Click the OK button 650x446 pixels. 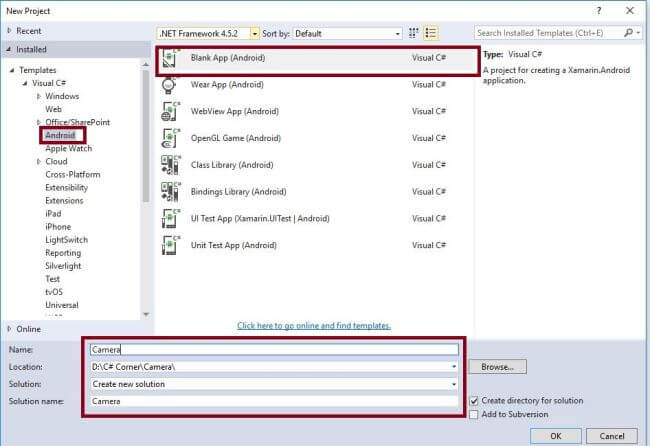[556, 436]
